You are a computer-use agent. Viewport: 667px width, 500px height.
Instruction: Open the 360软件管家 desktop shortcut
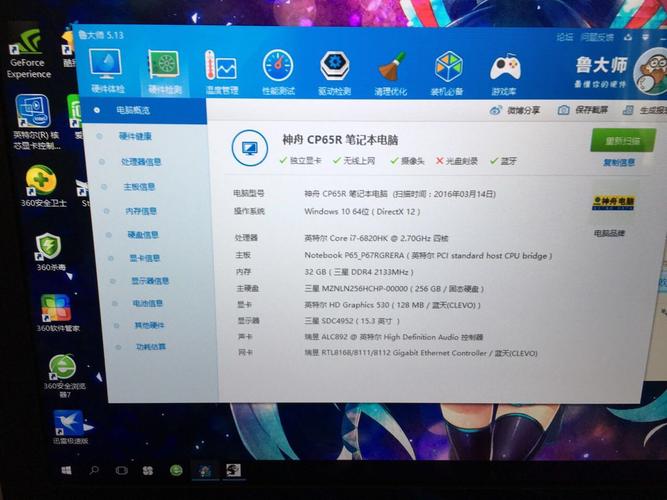[x=57, y=313]
